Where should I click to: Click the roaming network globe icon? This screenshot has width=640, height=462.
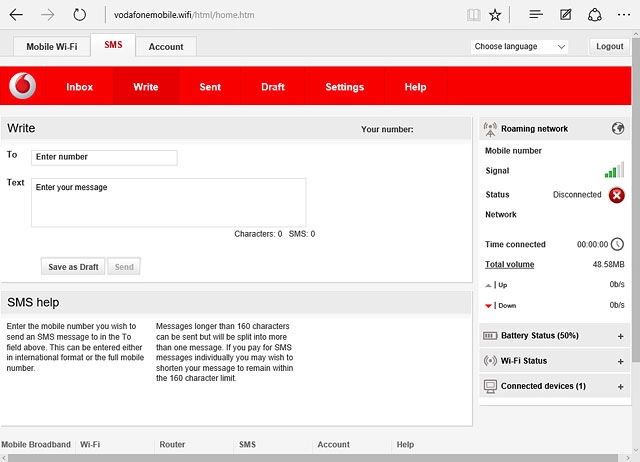tap(617, 129)
